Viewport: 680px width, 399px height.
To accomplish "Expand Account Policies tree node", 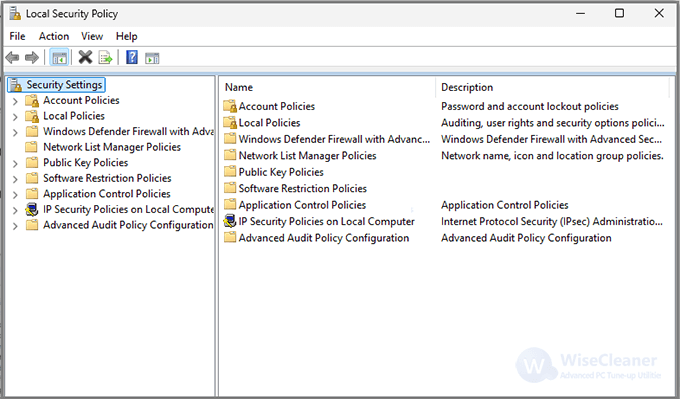I will pos(15,101).
